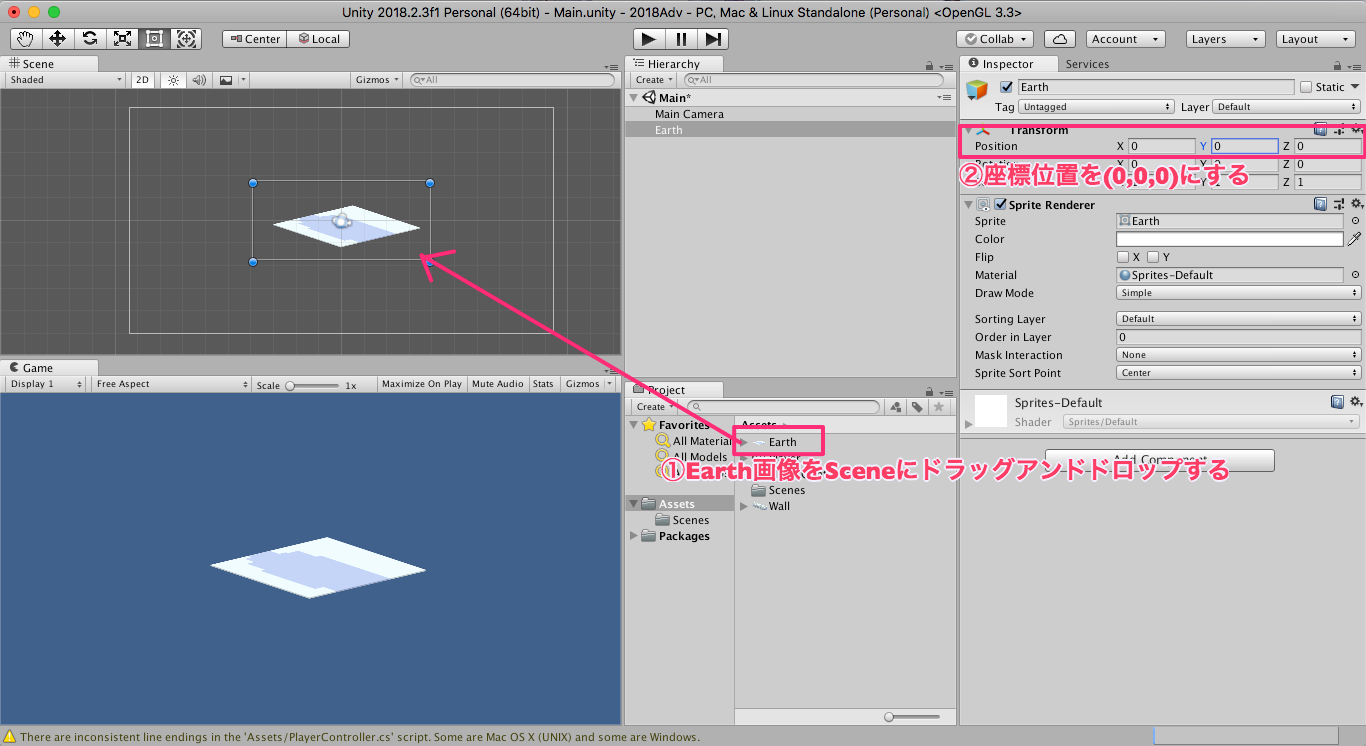The image size is (1366, 746).
Task: Enable Flip Y checkbox
Action: [1153, 257]
